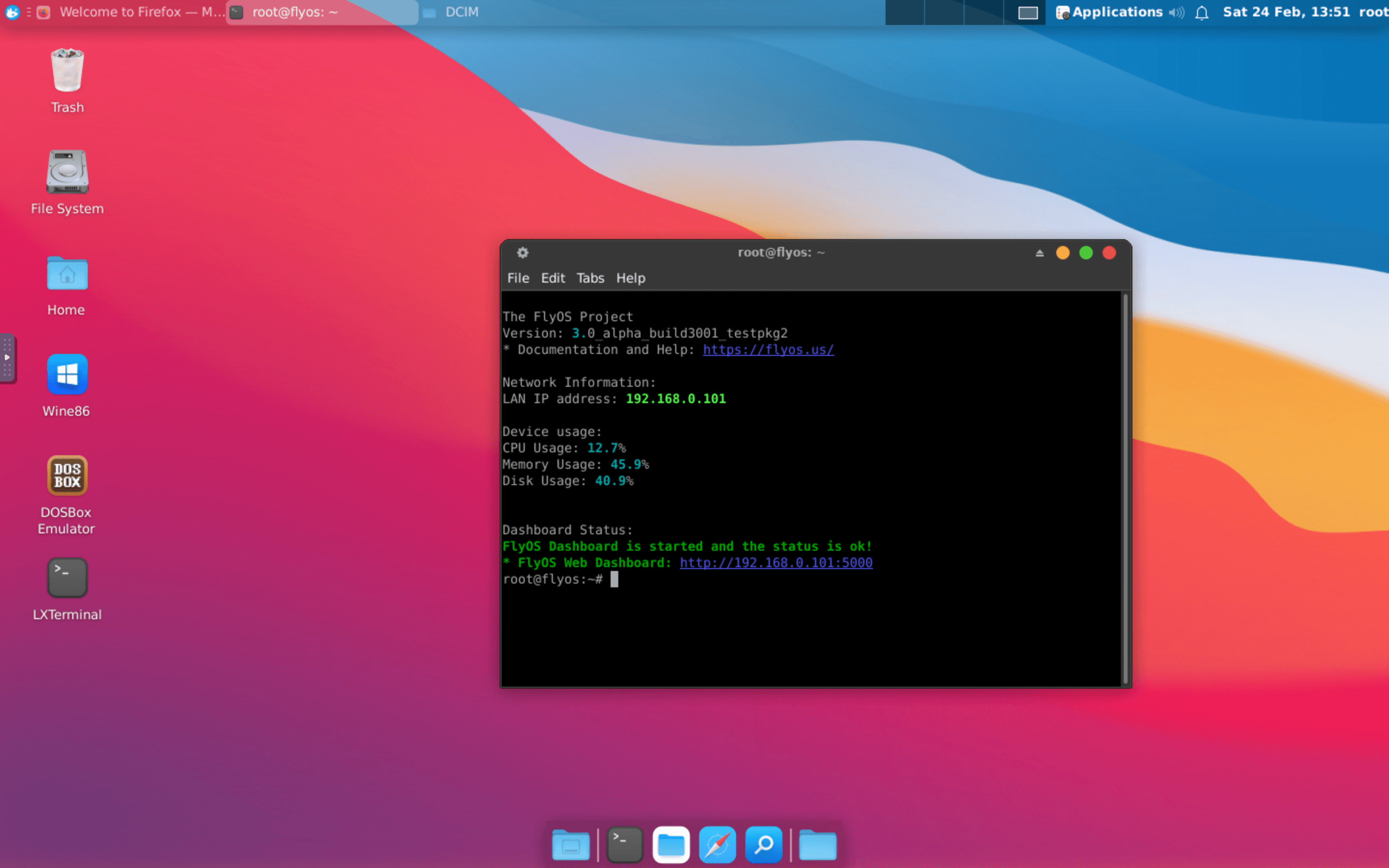The image size is (1389, 868).
Task: Select the Help menu in terminal
Action: point(631,278)
